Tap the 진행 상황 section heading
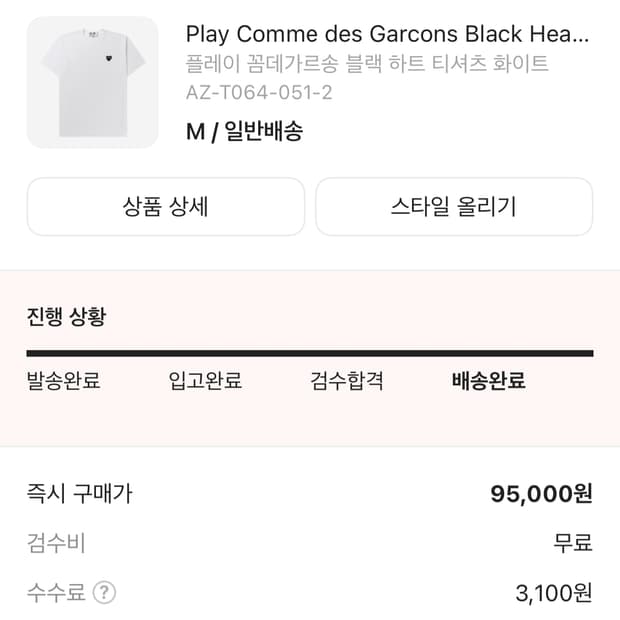The height and width of the screenshot is (620, 620). [x=66, y=318]
